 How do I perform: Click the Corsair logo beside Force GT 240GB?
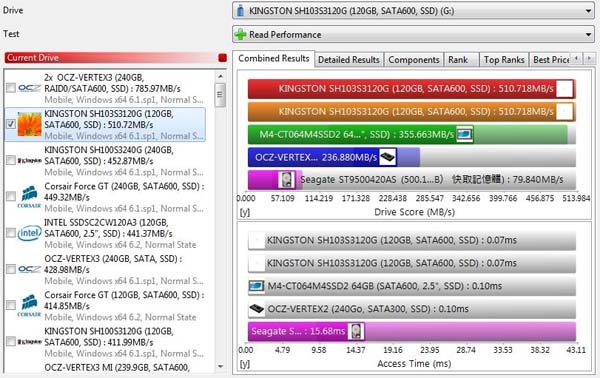pos(29,197)
